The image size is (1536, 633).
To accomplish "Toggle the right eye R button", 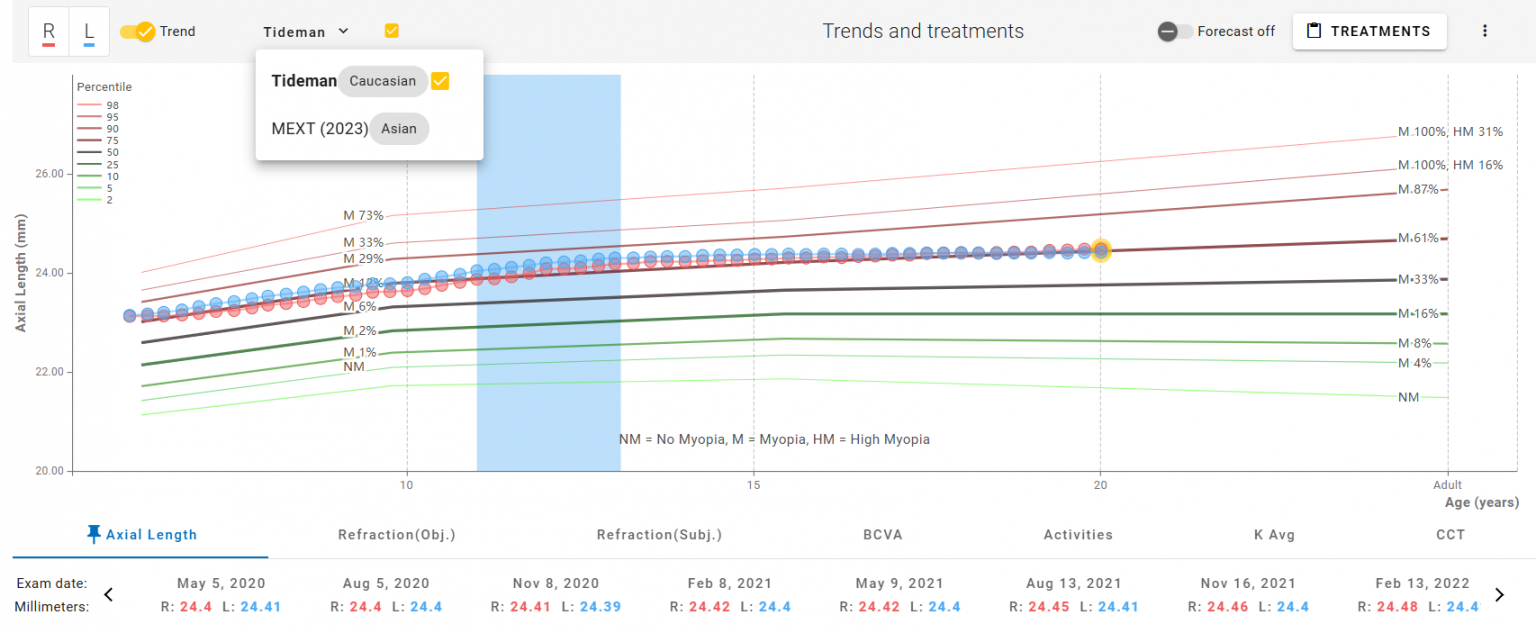I will pos(48,32).
